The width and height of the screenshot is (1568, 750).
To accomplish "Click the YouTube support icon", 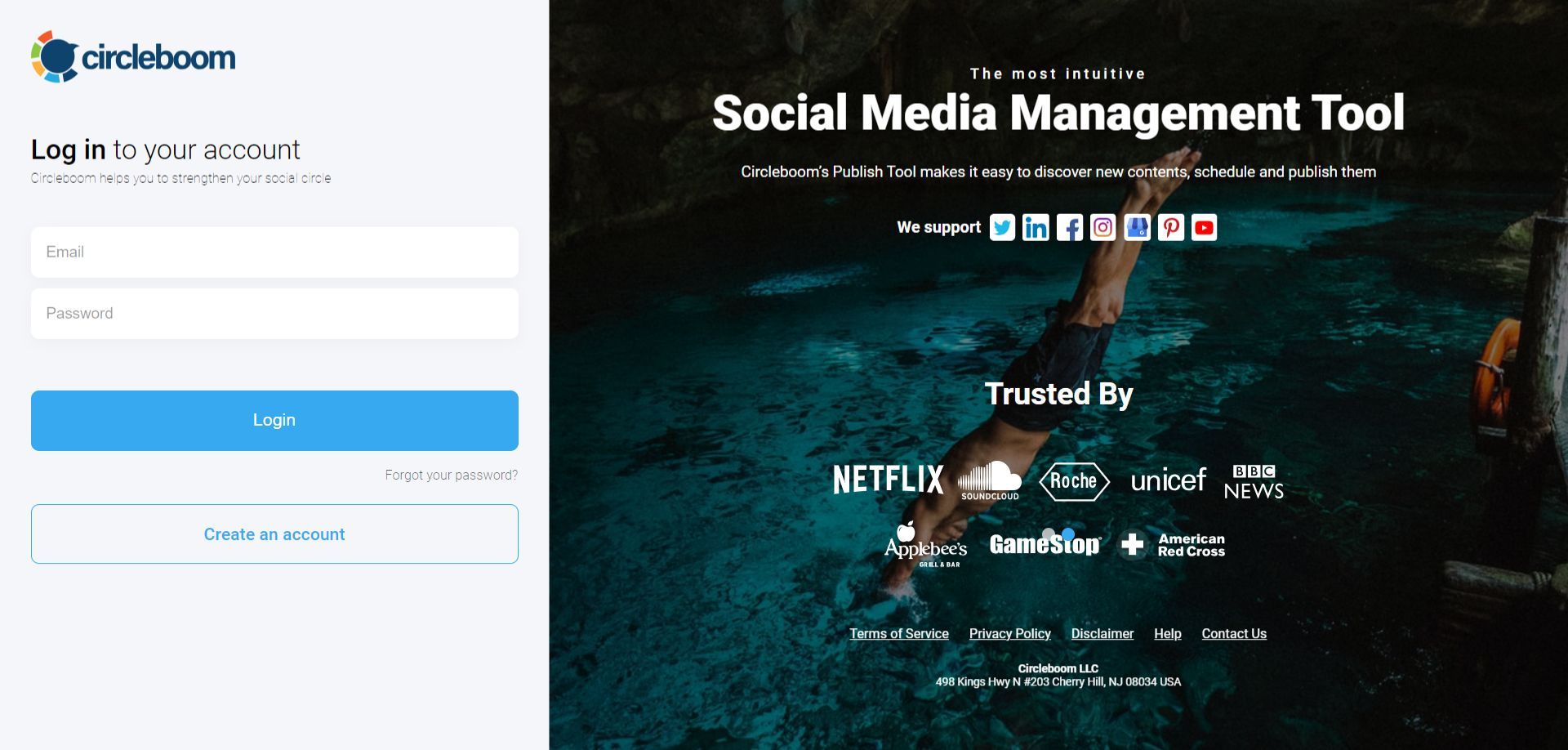I will click(x=1204, y=227).
